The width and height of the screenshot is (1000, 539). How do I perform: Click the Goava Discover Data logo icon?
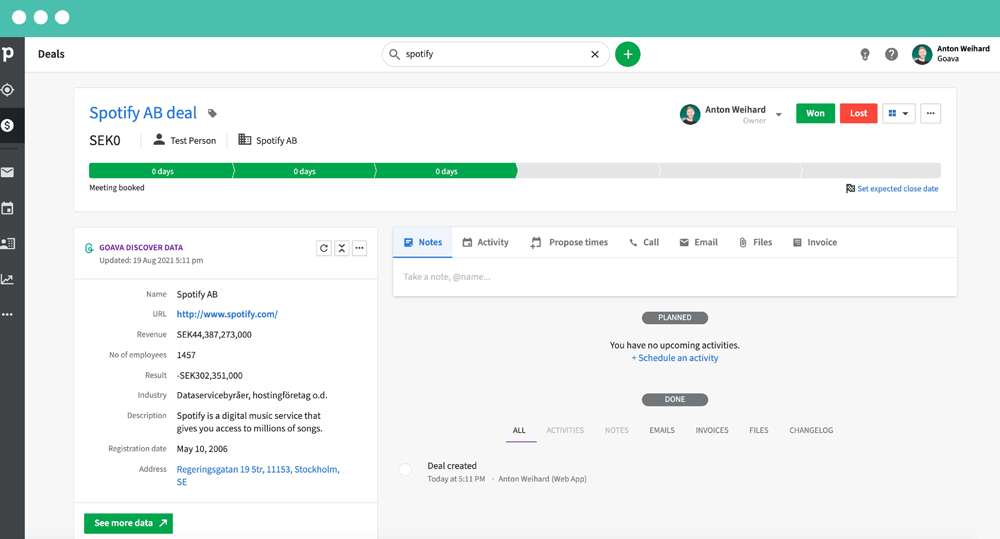89,248
